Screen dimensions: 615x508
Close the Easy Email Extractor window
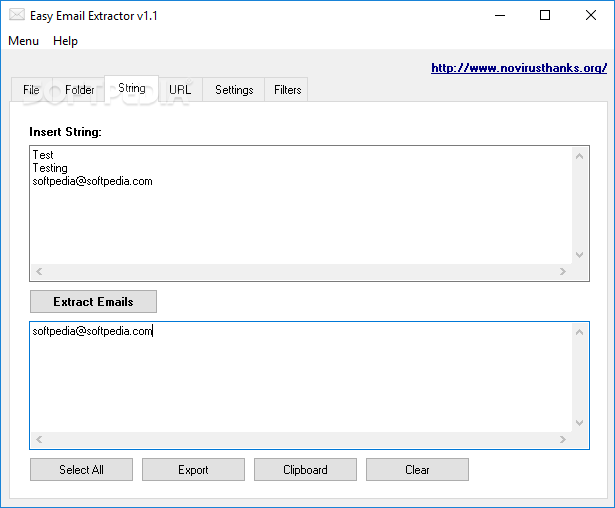pos(591,16)
